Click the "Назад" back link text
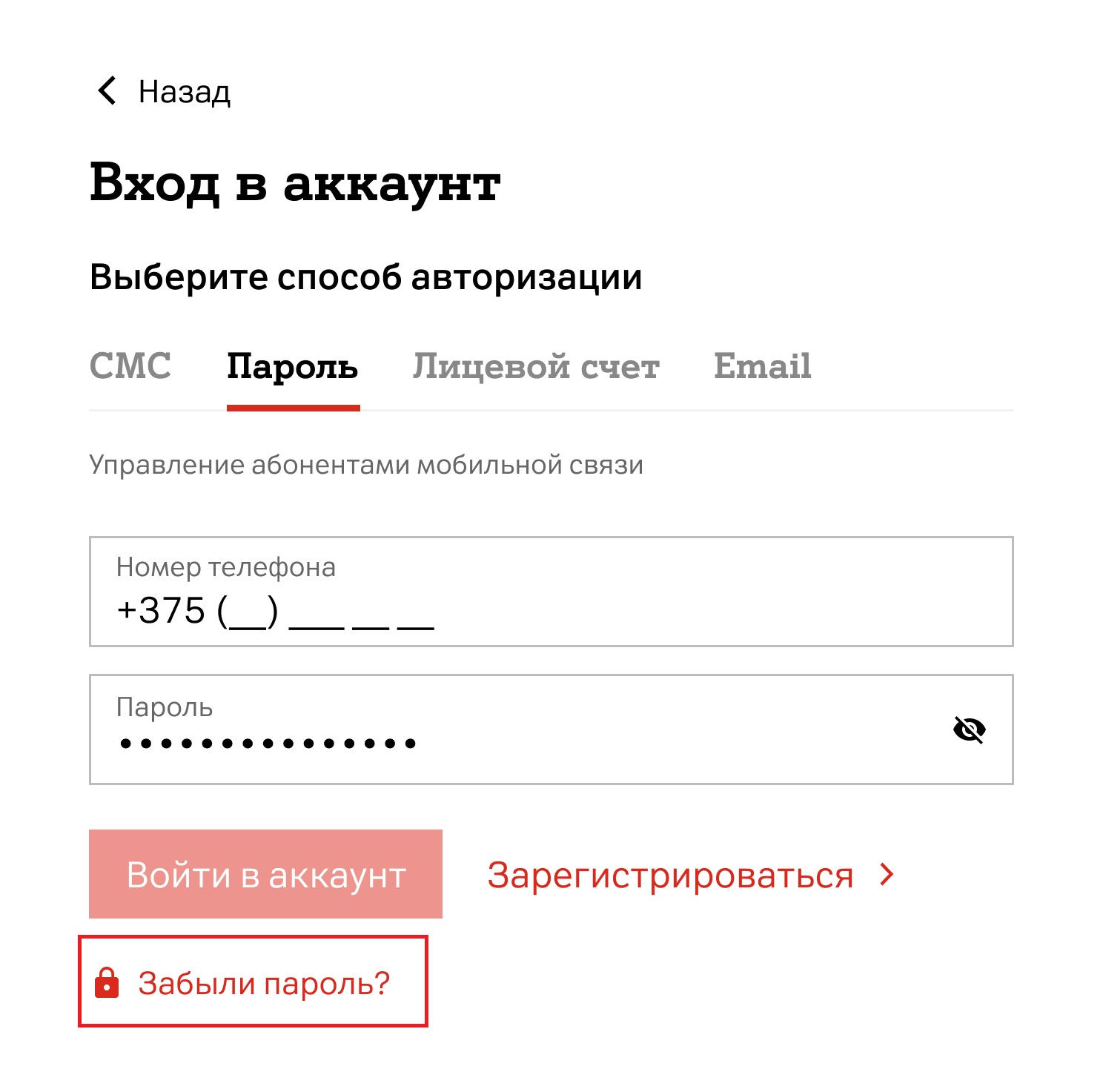 pos(185,92)
